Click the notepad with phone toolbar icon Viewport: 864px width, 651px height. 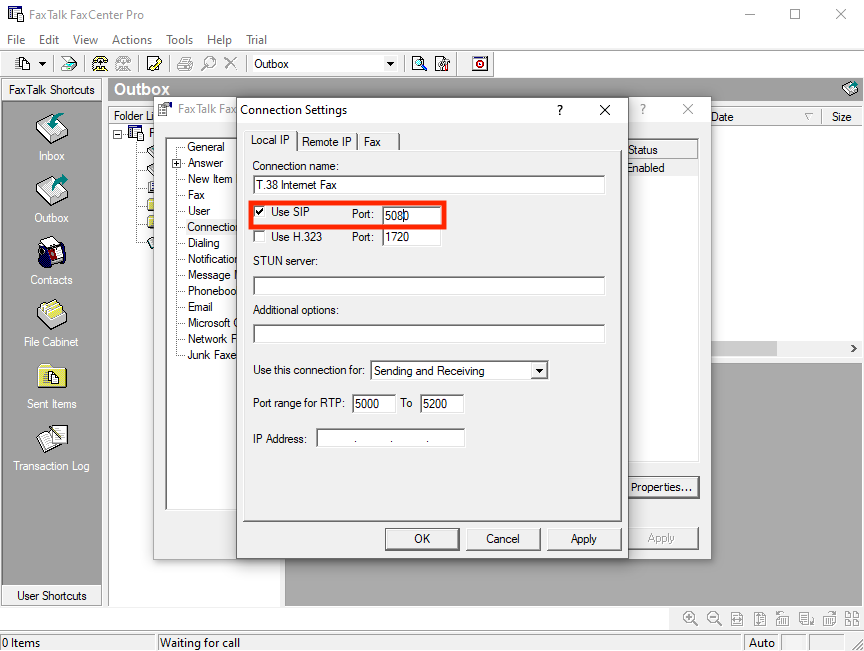(x=154, y=64)
